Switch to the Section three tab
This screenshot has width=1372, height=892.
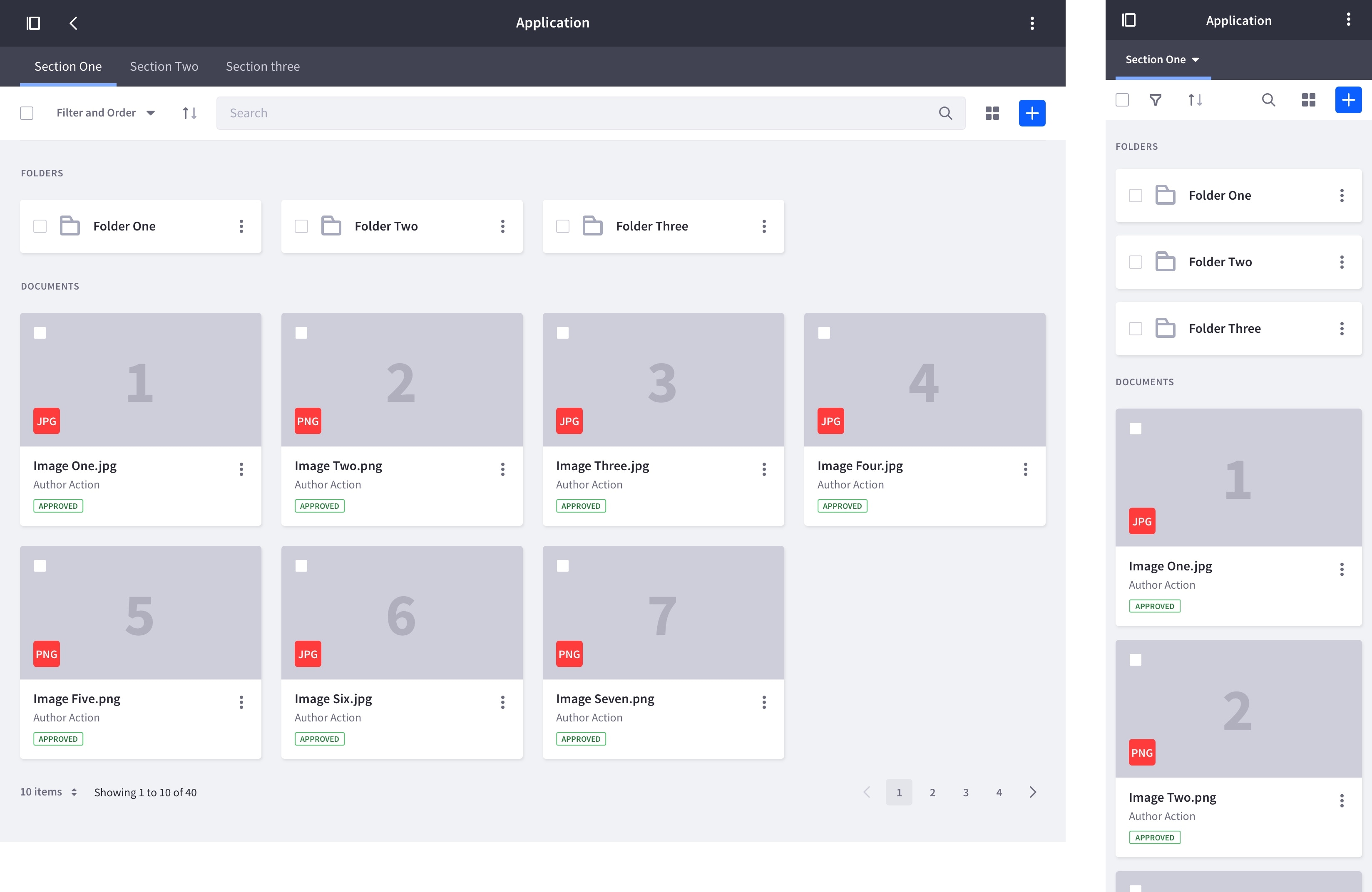tap(262, 66)
